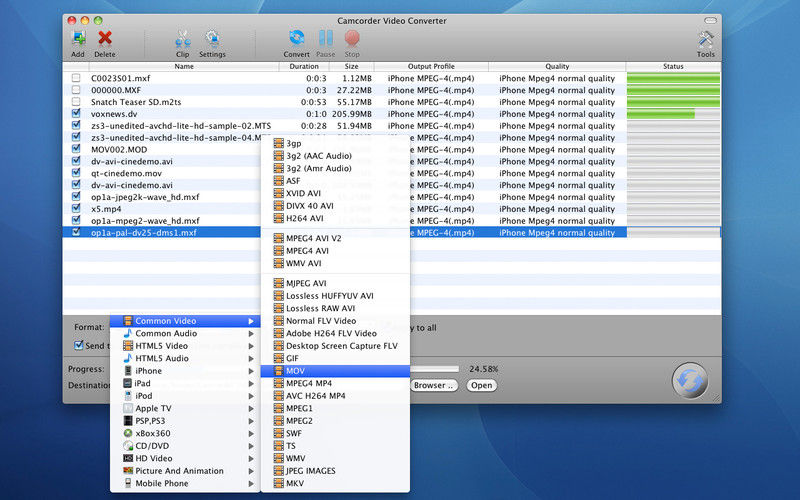Uncheck the voxnews.dv checkbox
The width and height of the screenshot is (800, 500).
point(76,113)
